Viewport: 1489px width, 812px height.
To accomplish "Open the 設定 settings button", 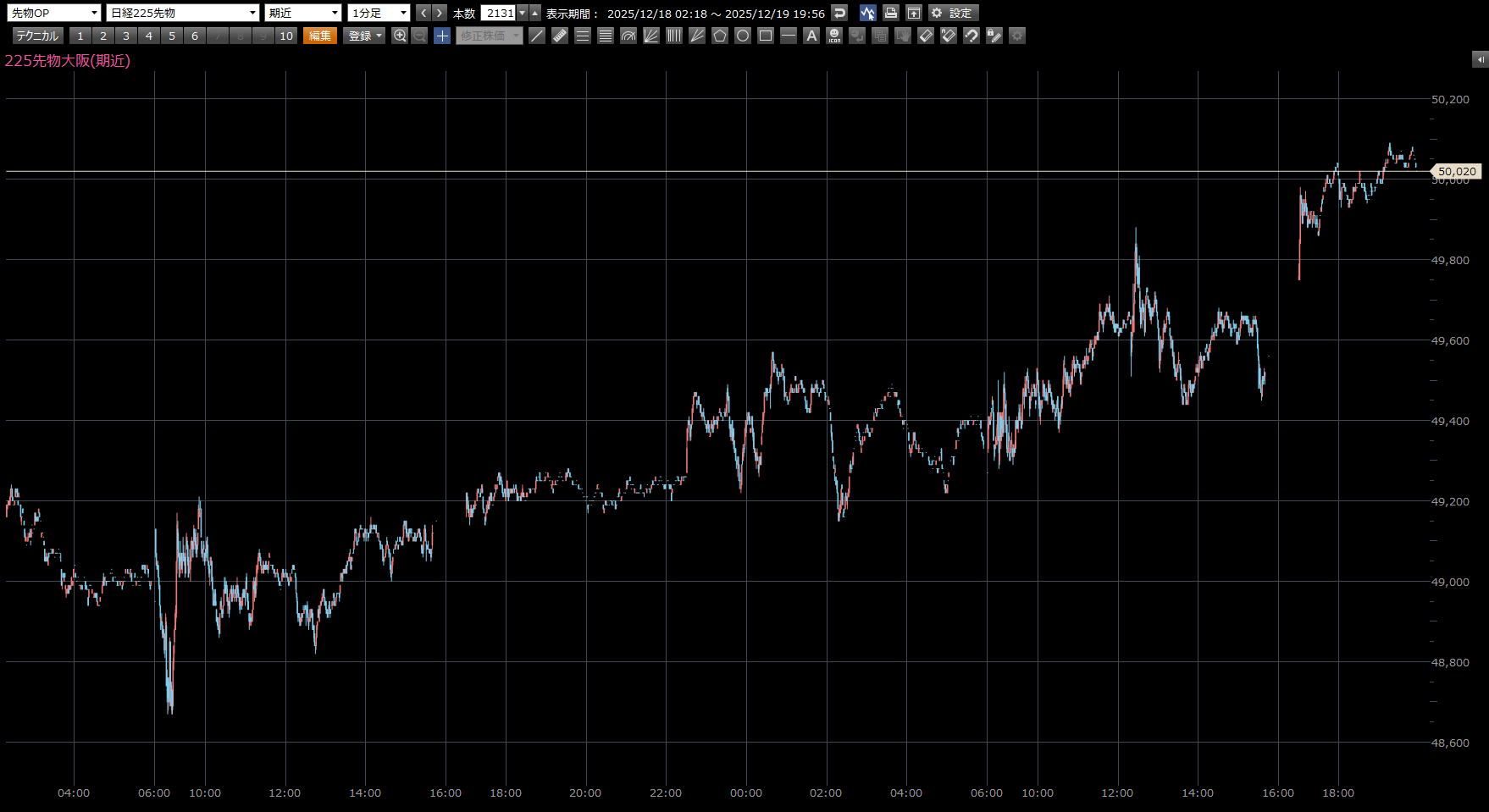I will point(953,13).
